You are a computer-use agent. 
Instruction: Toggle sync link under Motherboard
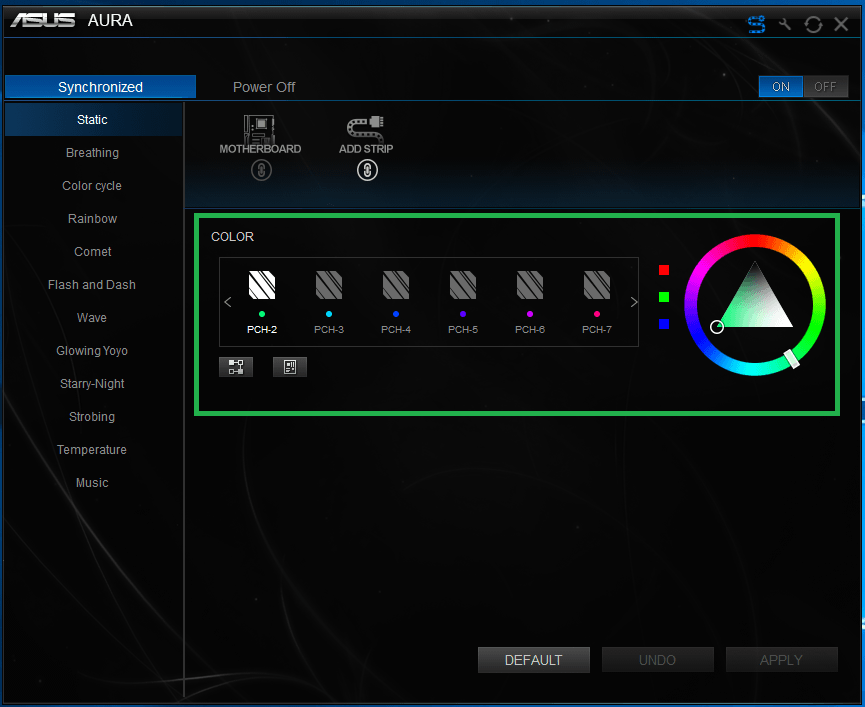pyautogui.click(x=261, y=170)
